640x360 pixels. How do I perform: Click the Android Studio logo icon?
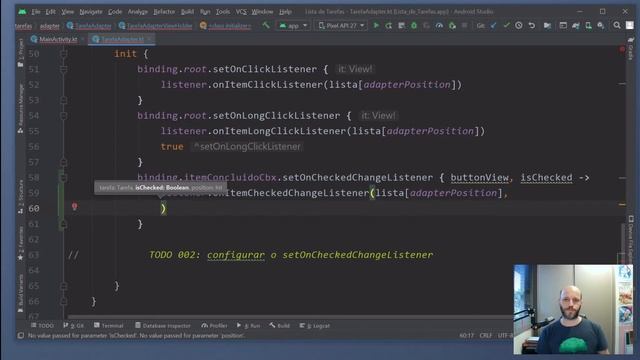(22, 12)
